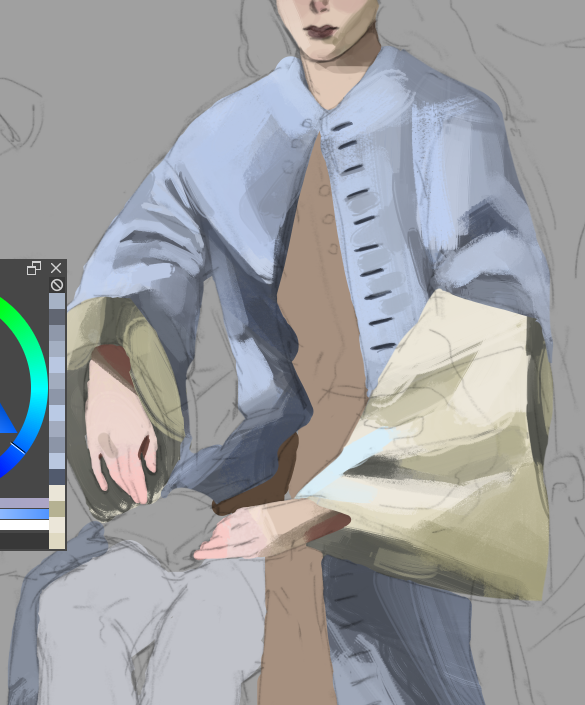Close the color picker panel
Screen dimensions: 585x705
click(56, 268)
